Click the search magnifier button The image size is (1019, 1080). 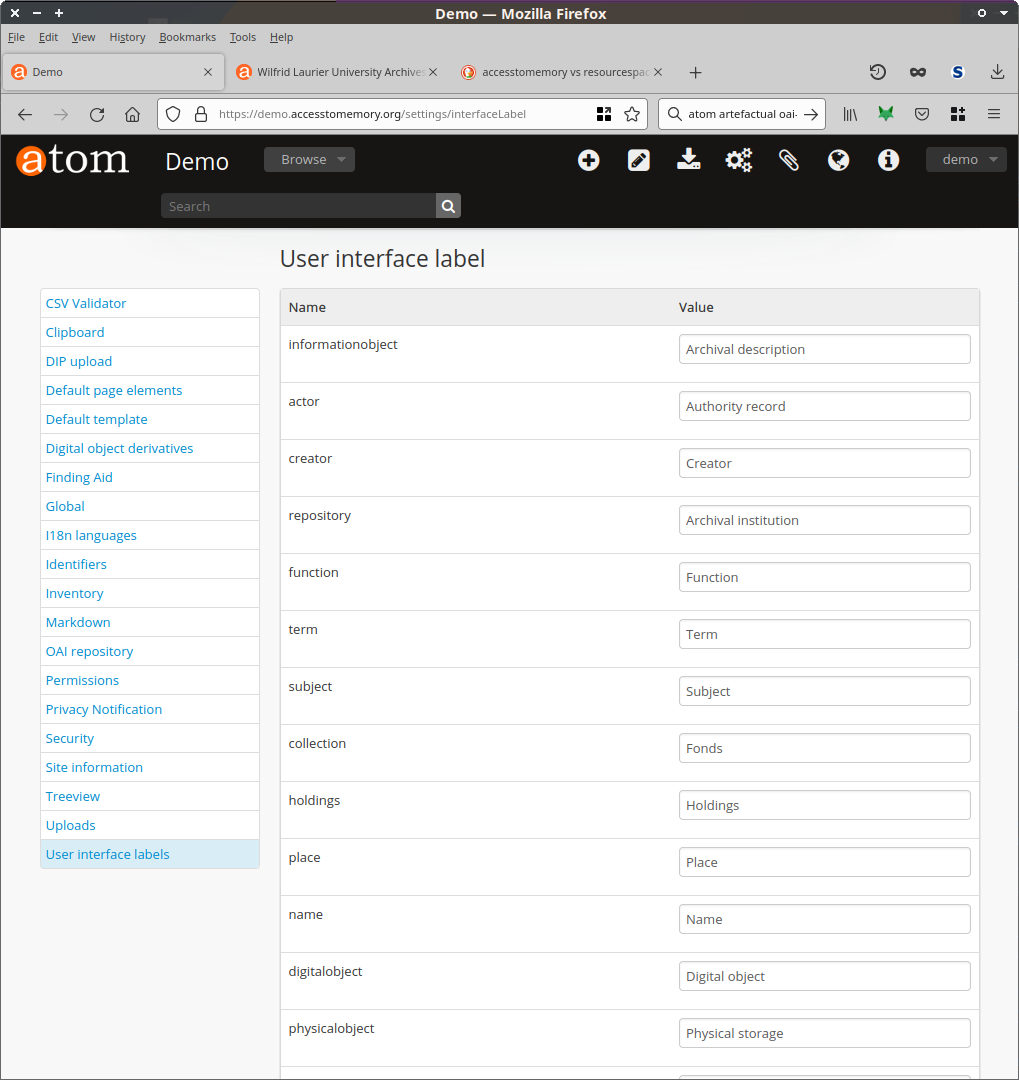click(448, 206)
